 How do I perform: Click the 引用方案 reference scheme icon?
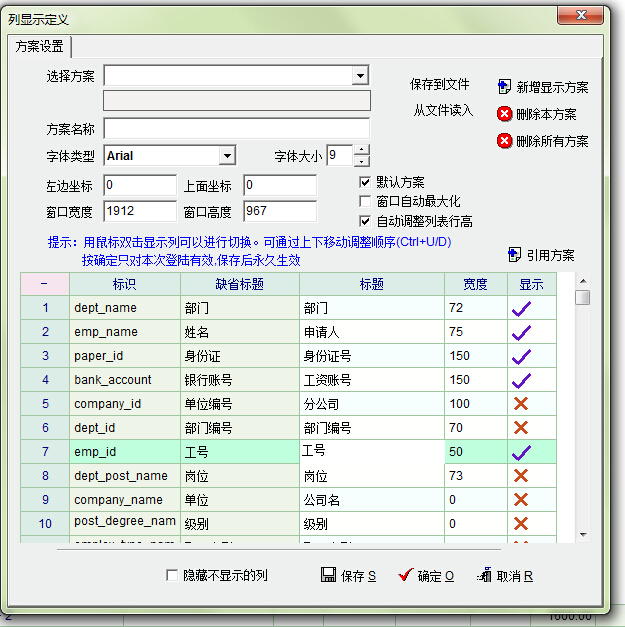[x=515, y=255]
